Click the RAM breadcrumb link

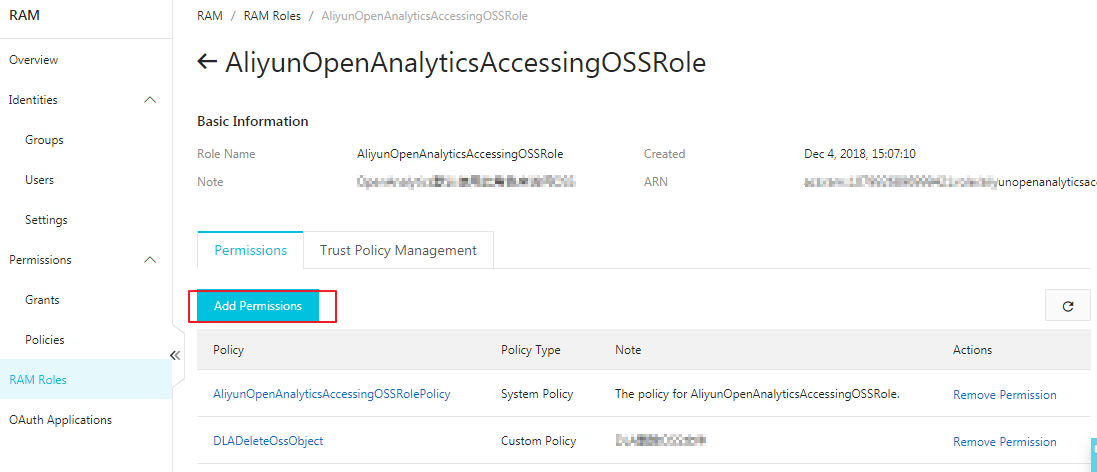[210, 15]
